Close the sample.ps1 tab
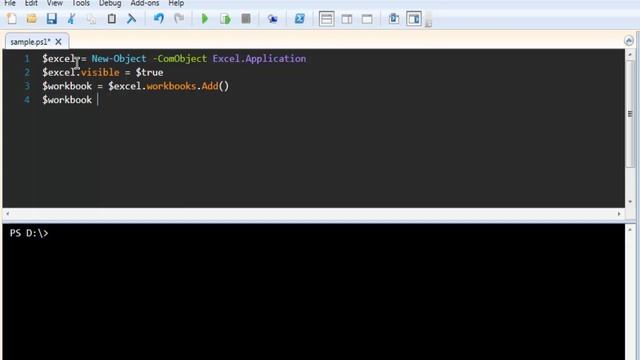This screenshot has width=640, height=360. coord(58,42)
